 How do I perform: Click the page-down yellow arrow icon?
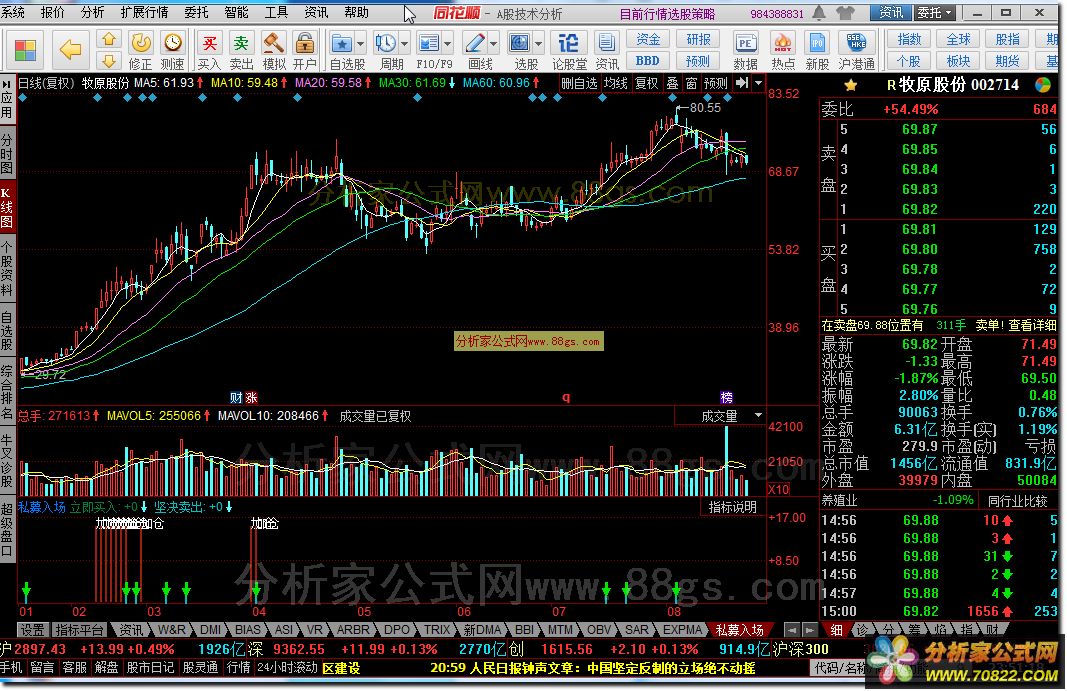click(109, 62)
